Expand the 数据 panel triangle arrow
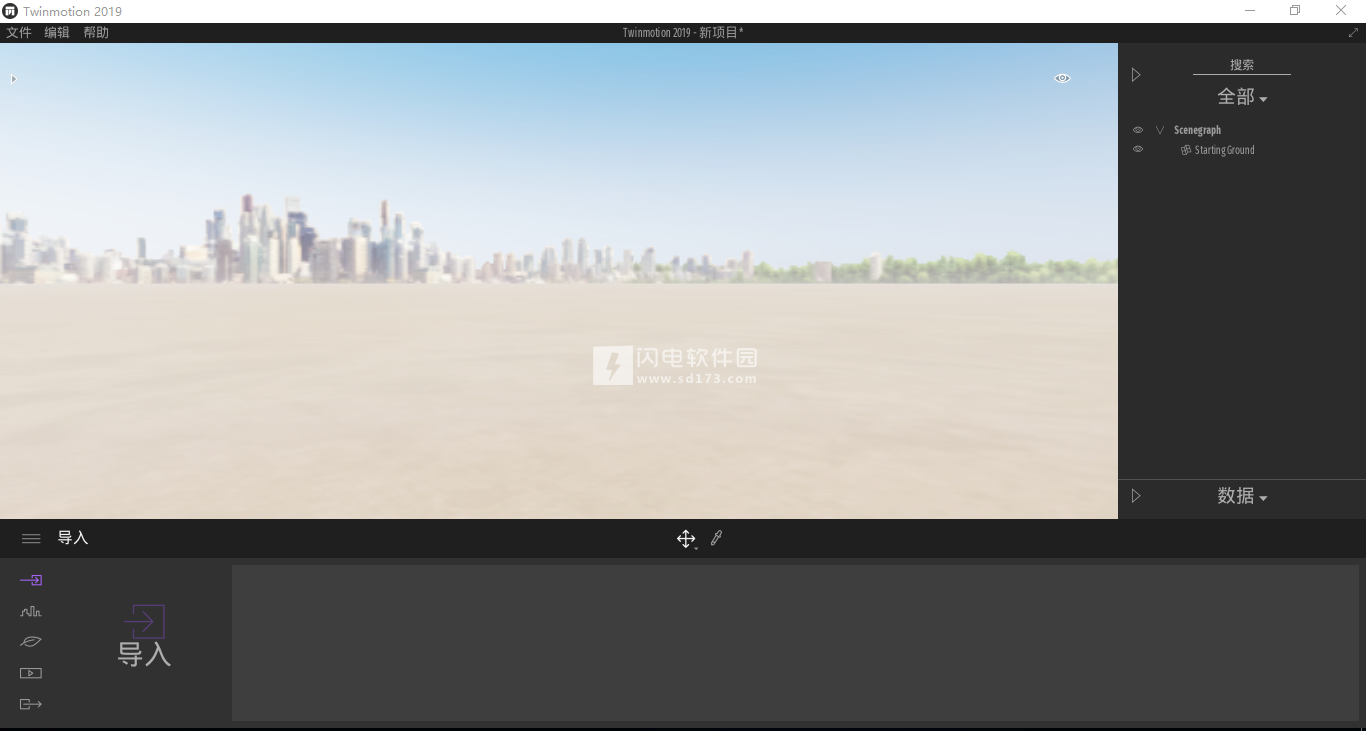 pyautogui.click(x=1136, y=496)
